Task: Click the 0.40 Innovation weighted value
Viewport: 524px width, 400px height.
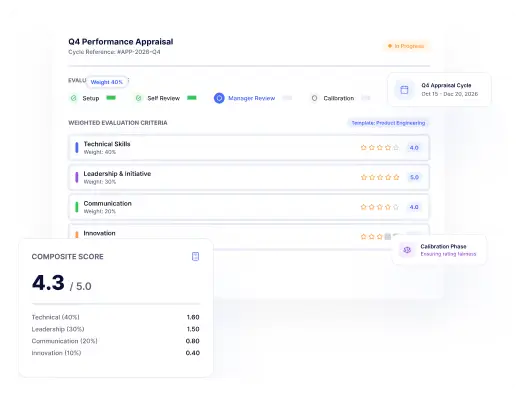Action: pyautogui.click(x=192, y=353)
